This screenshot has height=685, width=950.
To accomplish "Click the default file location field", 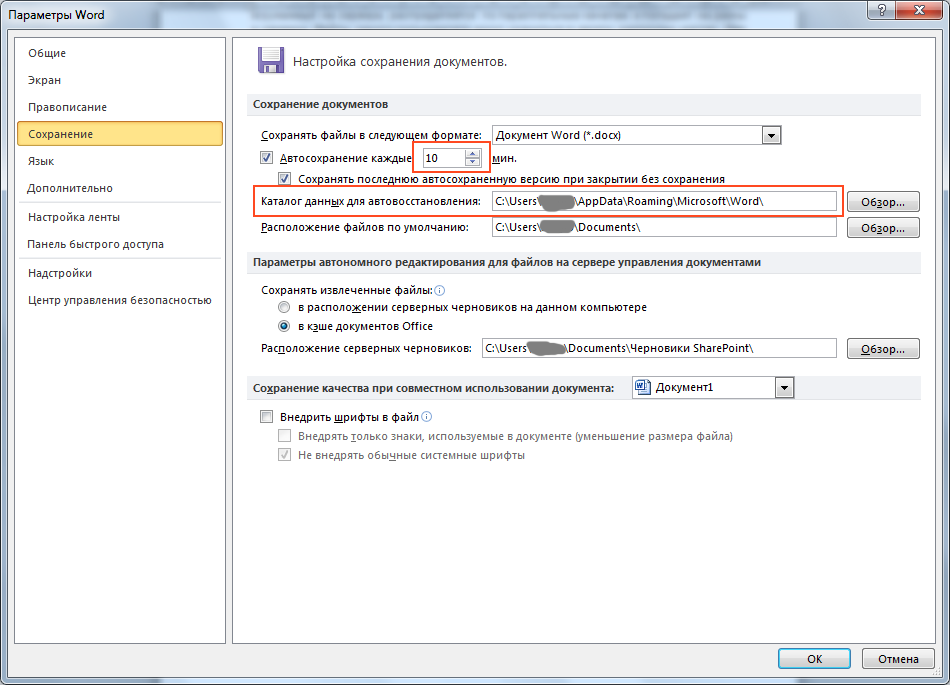I will (664, 227).
